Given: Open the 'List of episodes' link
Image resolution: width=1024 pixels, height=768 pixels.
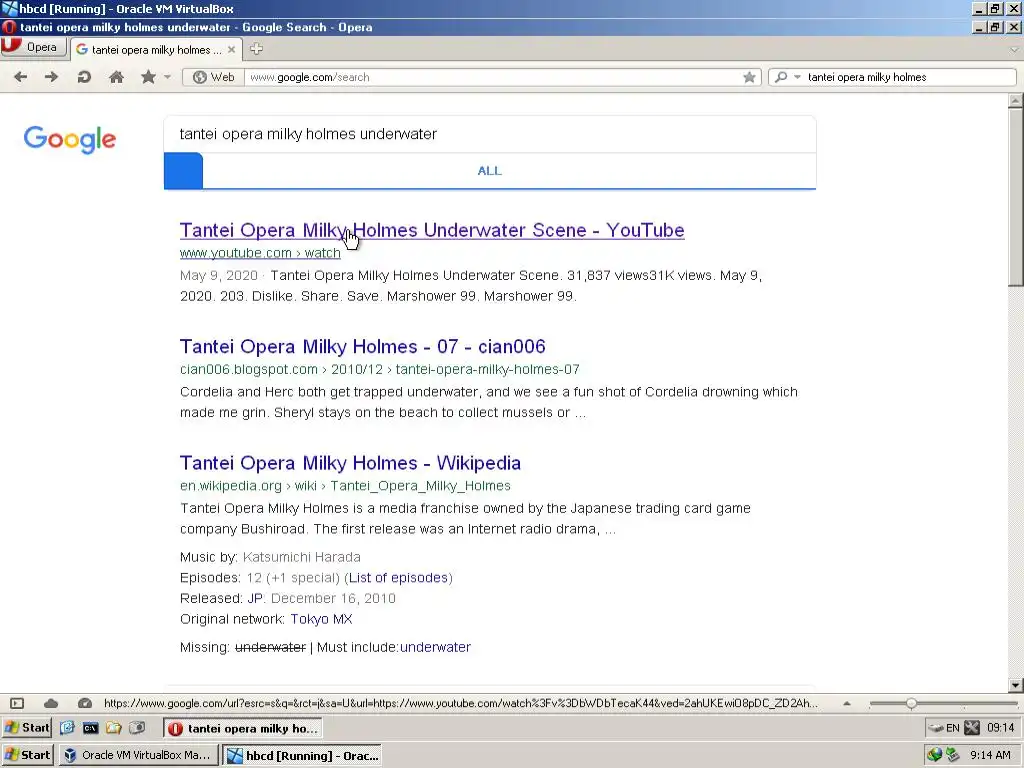Looking at the screenshot, I should [x=398, y=577].
